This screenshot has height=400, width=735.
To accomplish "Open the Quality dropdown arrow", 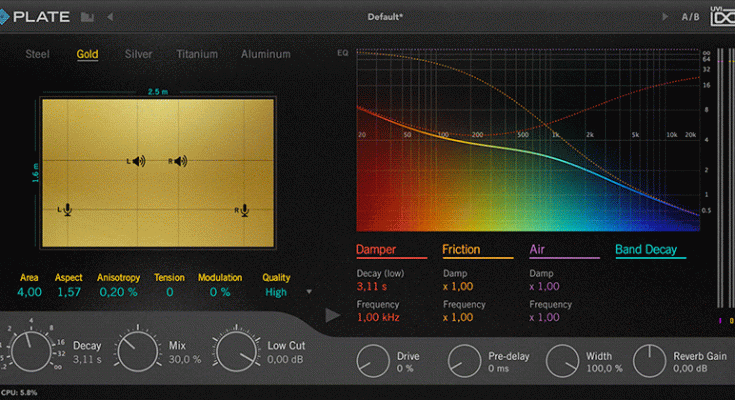I will 309,292.
